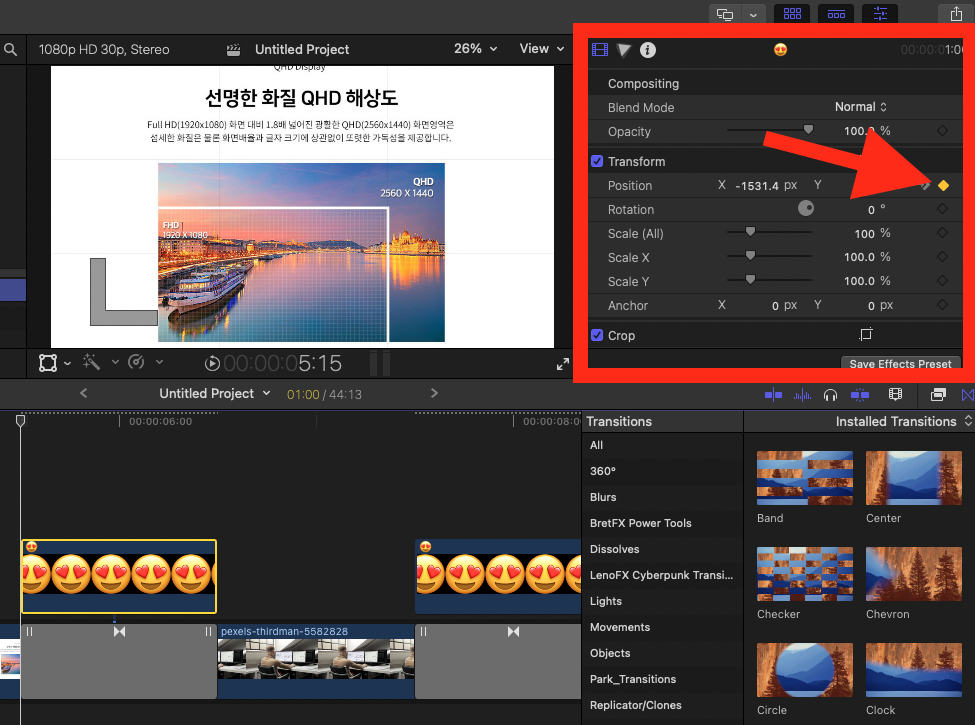Open clip appearance filmstrip options
This screenshot has height=725, width=975.
point(895,394)
